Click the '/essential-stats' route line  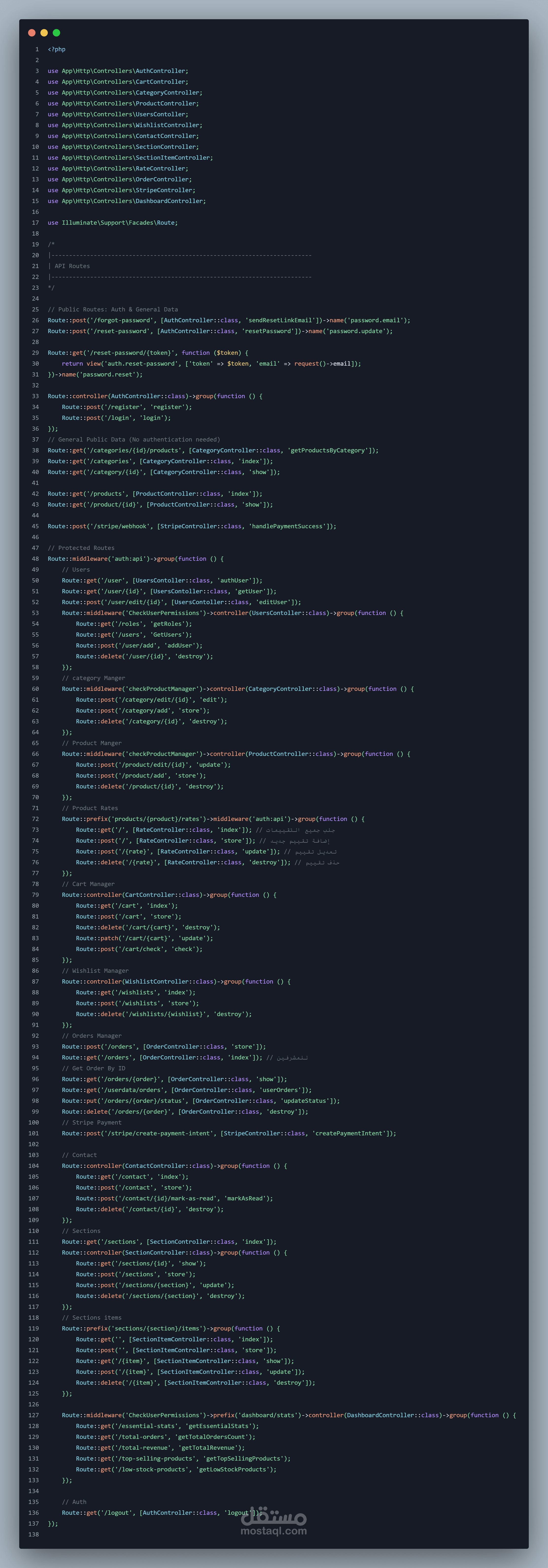tap(168, 1426)
